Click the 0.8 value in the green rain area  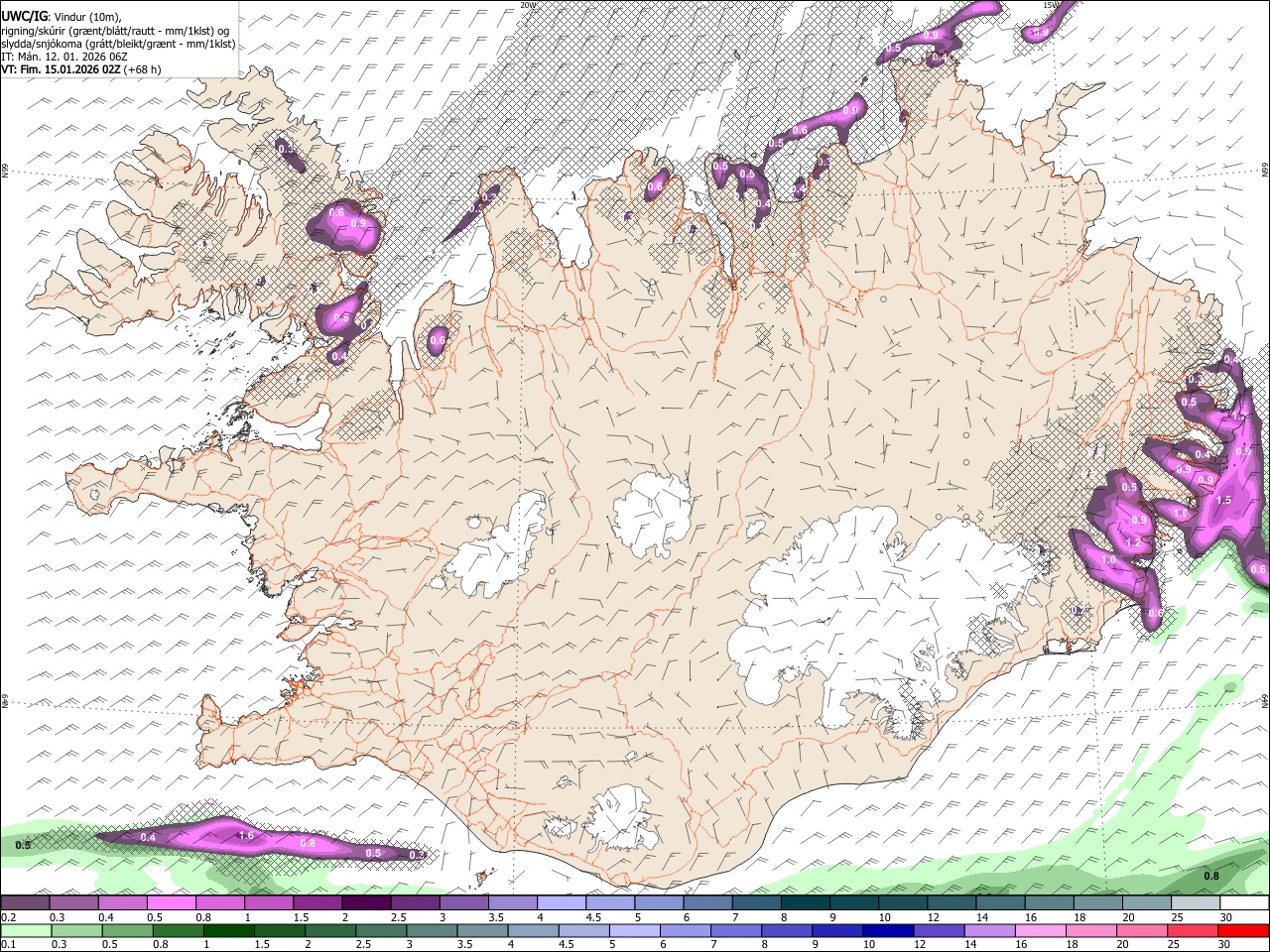pyautogui.click(x=1211, y=876)
